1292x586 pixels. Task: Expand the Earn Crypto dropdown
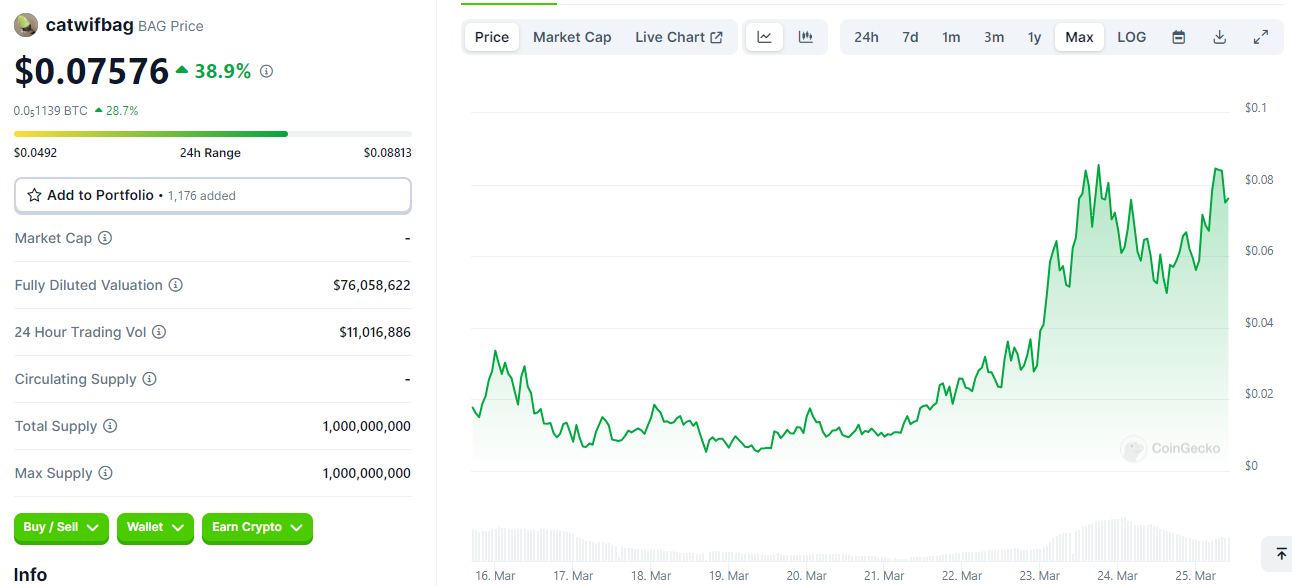pos(257,527)
